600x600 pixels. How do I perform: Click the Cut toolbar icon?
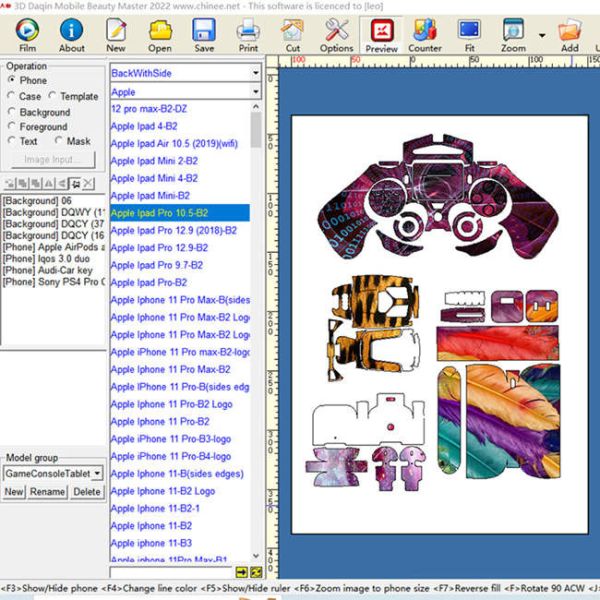tap(292, 30)
